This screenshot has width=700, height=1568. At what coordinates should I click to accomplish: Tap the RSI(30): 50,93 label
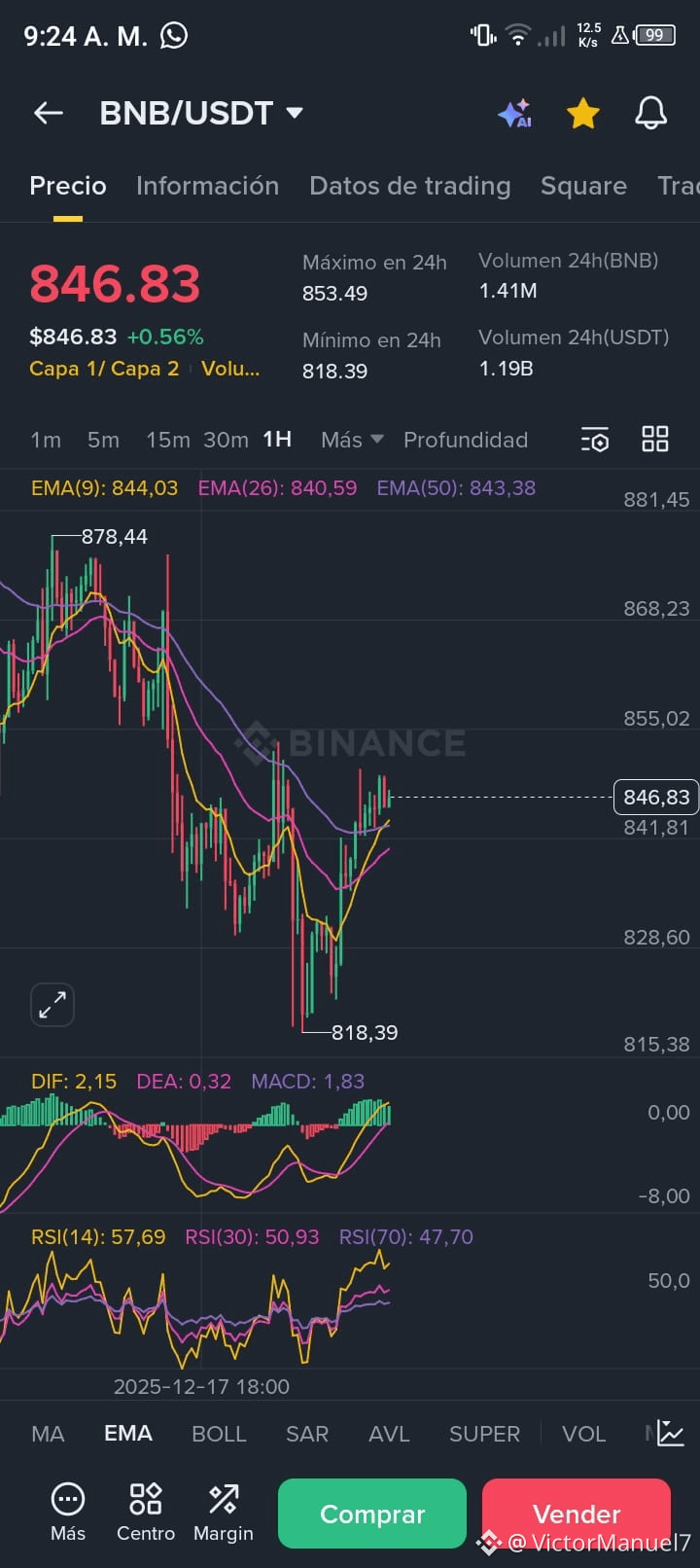[x=252, y=1237]
